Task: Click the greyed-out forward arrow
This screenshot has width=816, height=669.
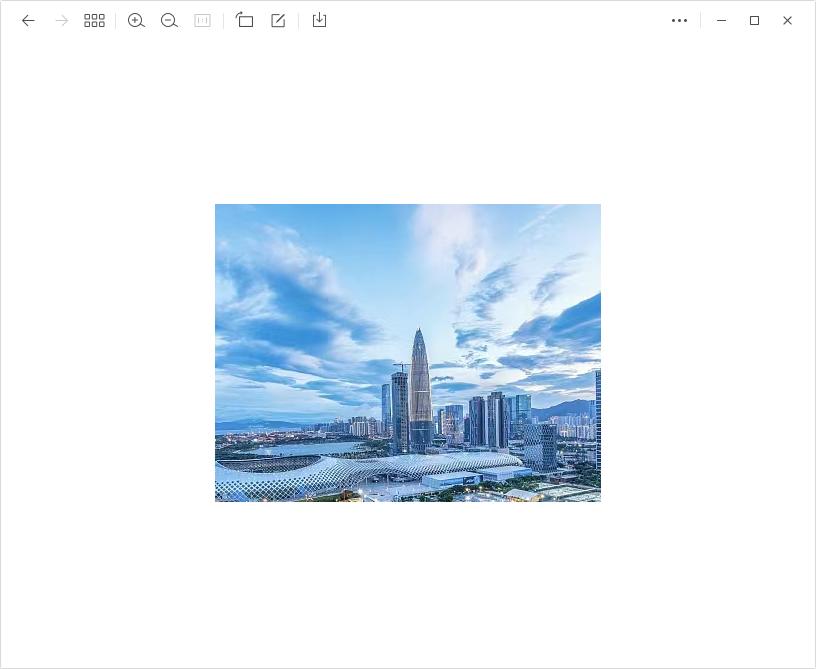Action: click(x=61, y=21)
